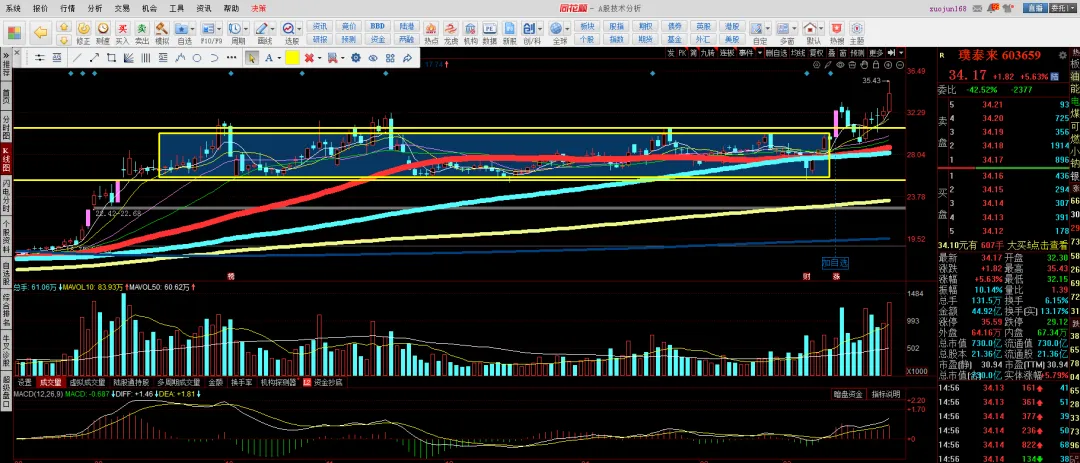Click the trash icon above the chart
Screen dimensions: 1080x463
(852, 65)
